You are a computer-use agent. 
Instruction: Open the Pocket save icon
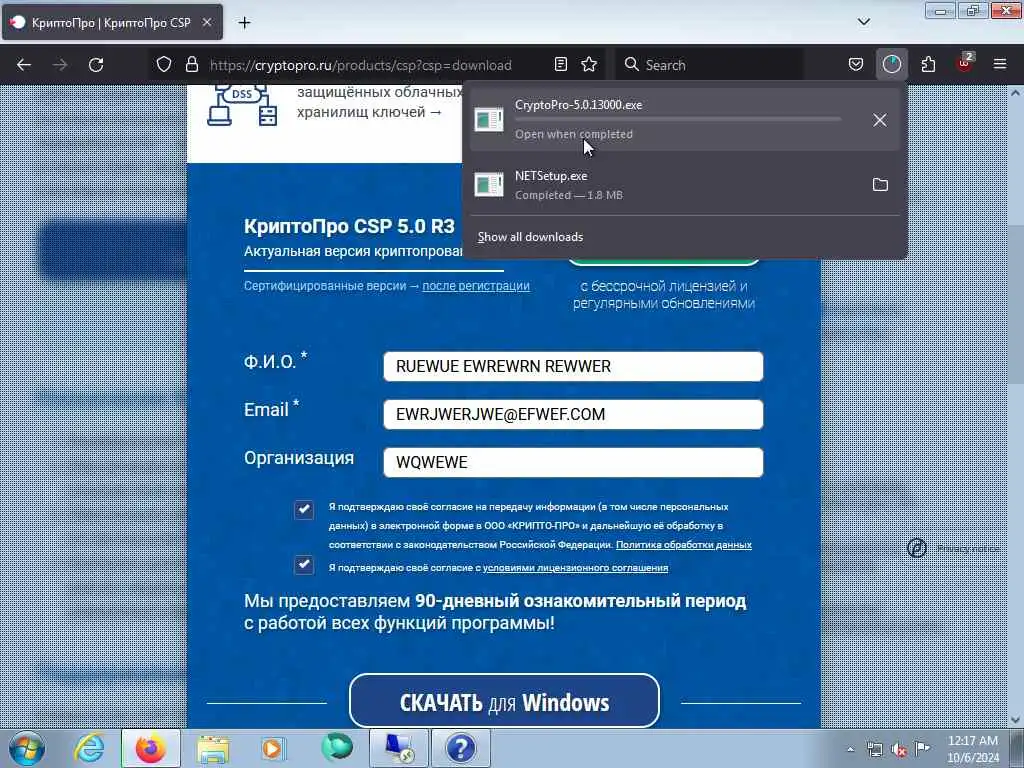856,64
